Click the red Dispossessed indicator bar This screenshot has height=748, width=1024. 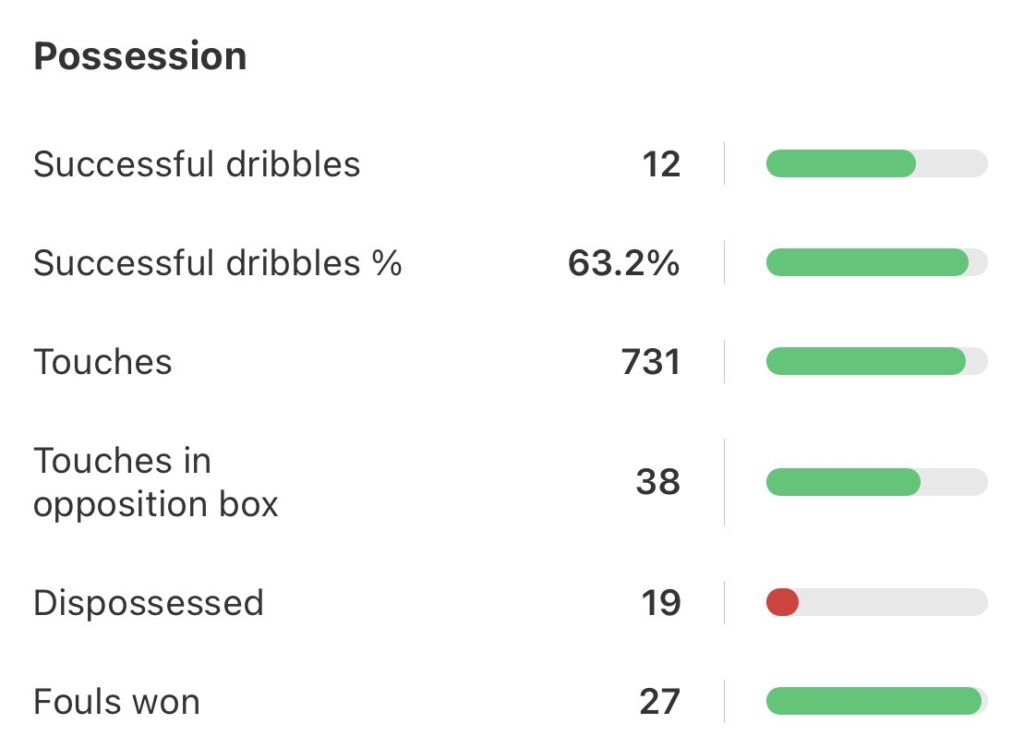point(782,603)
